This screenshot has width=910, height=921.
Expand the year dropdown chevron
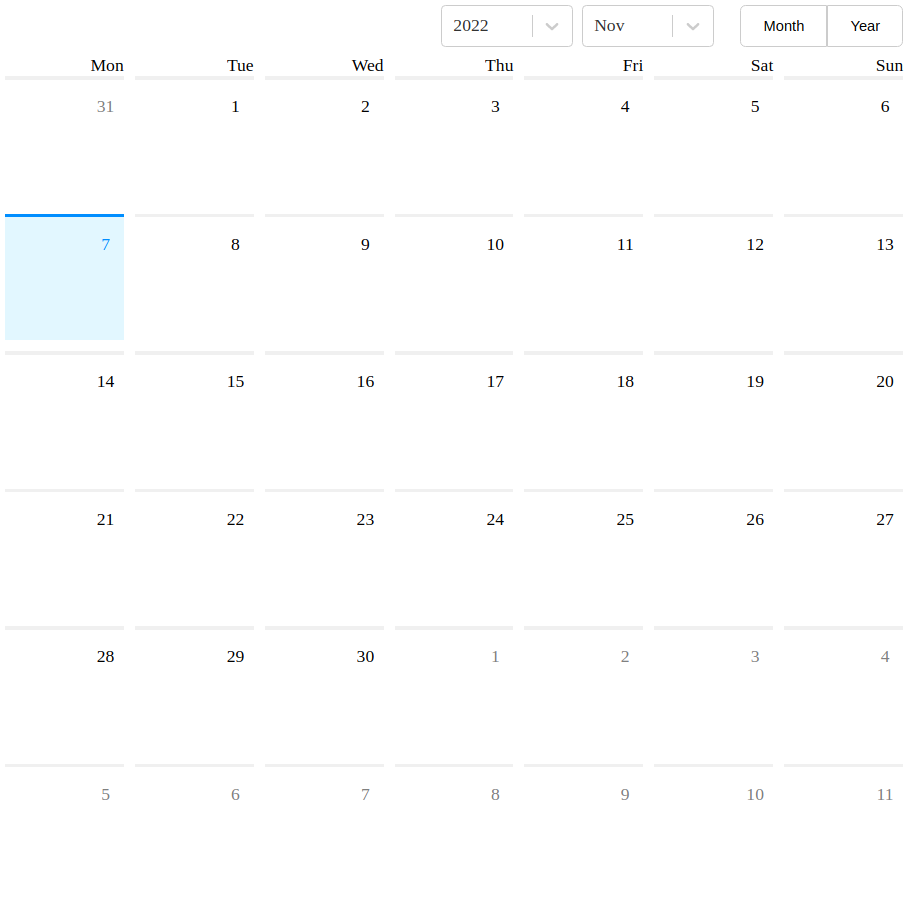[552, 26]
